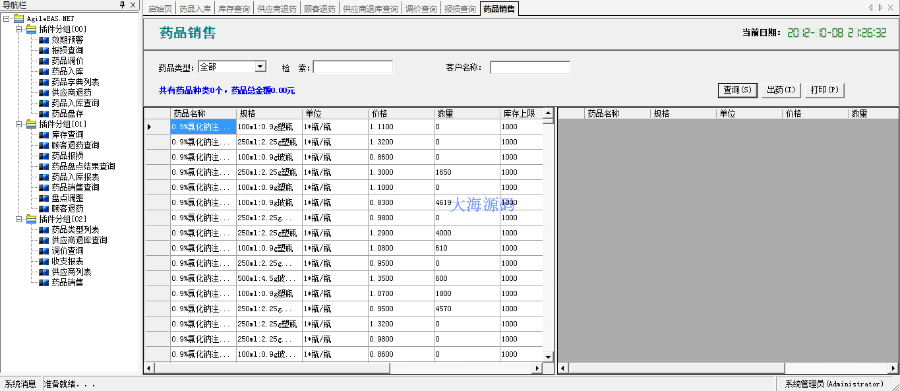Click the 出药(I) button
Viewport: 900px width, 391px height.
(x=781, y=90)
